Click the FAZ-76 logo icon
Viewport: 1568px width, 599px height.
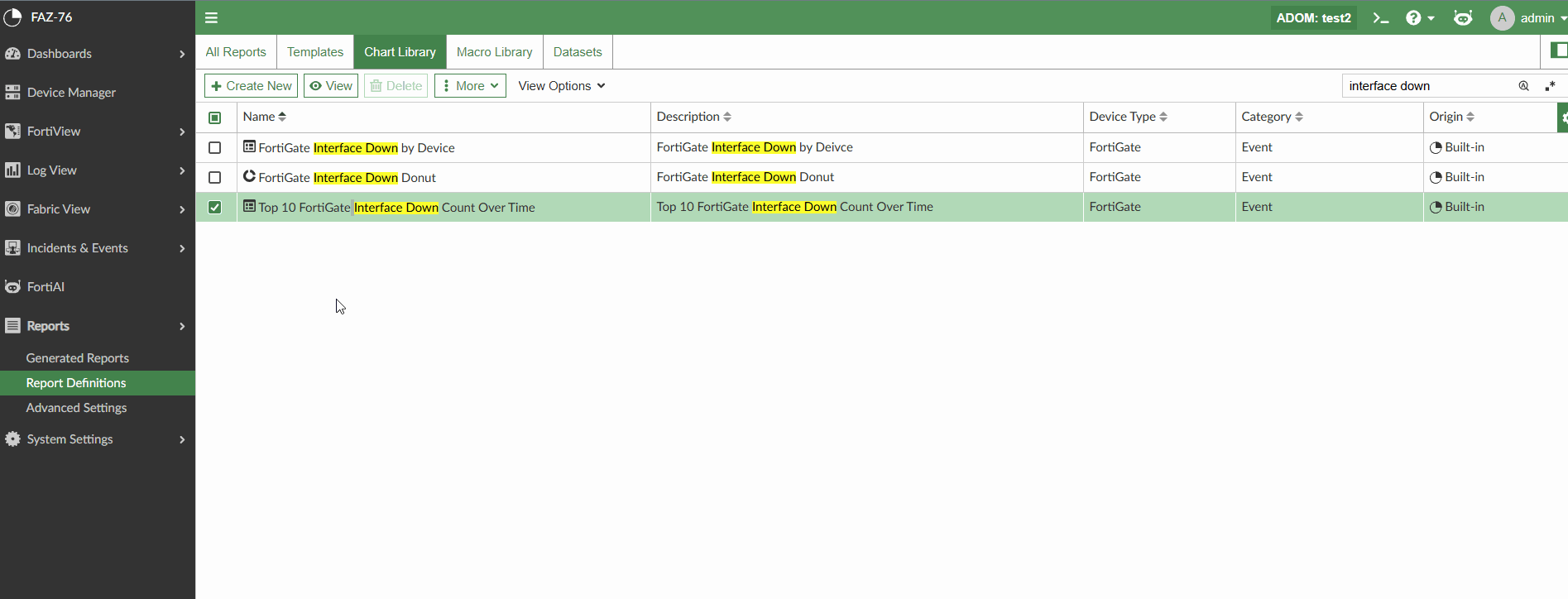click(12, 17)
